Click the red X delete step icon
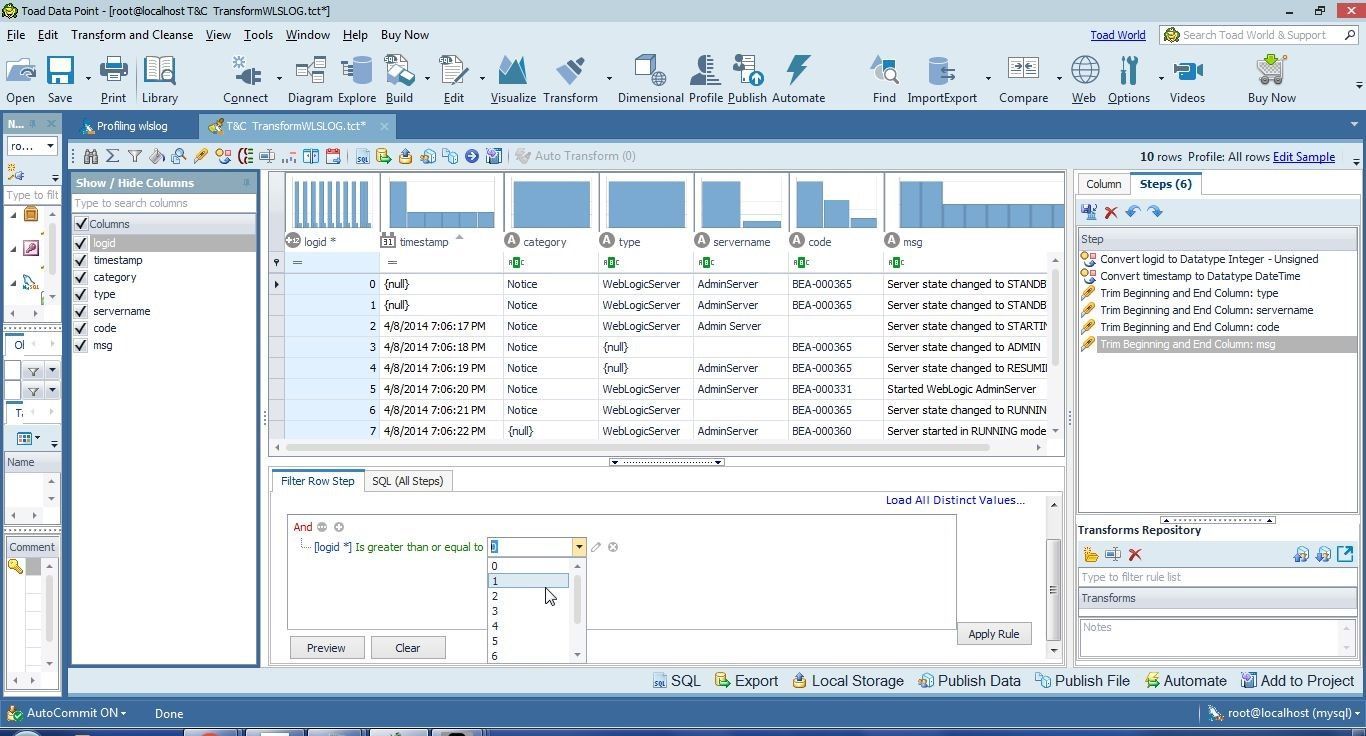1366x736 pixels. (x=1111, y=212)
